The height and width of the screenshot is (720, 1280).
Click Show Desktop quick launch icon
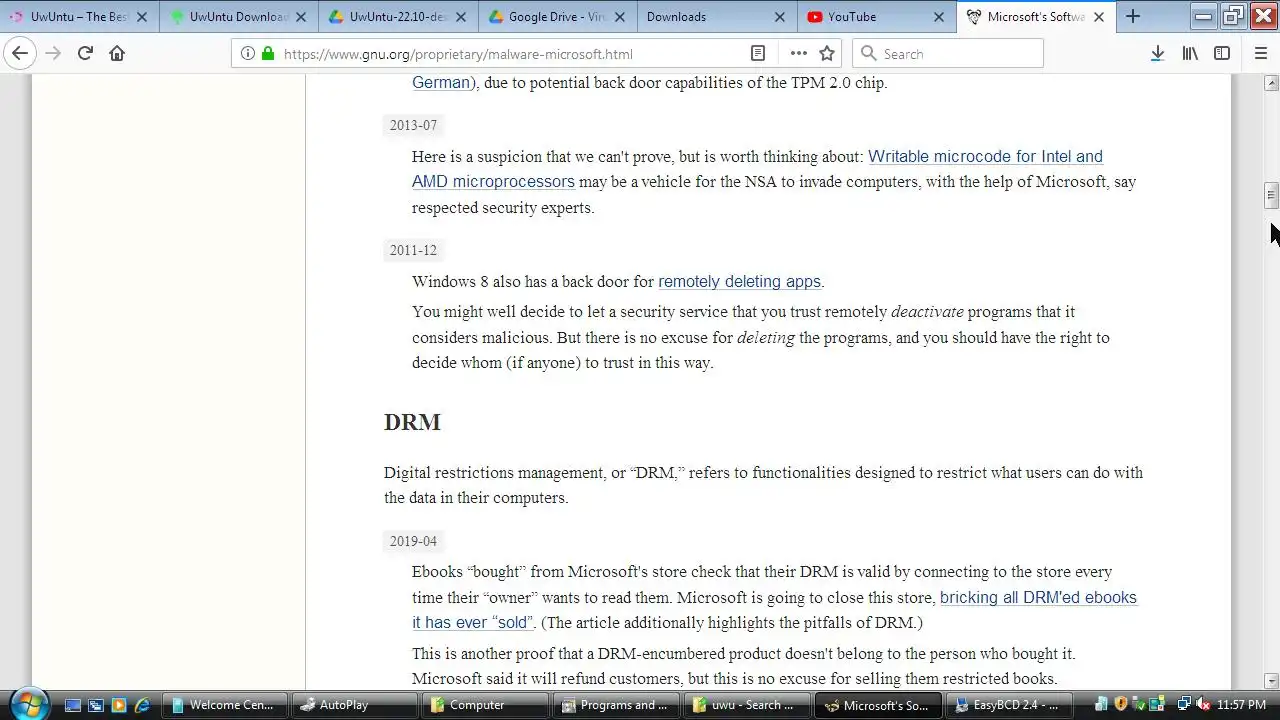[73, 705]
